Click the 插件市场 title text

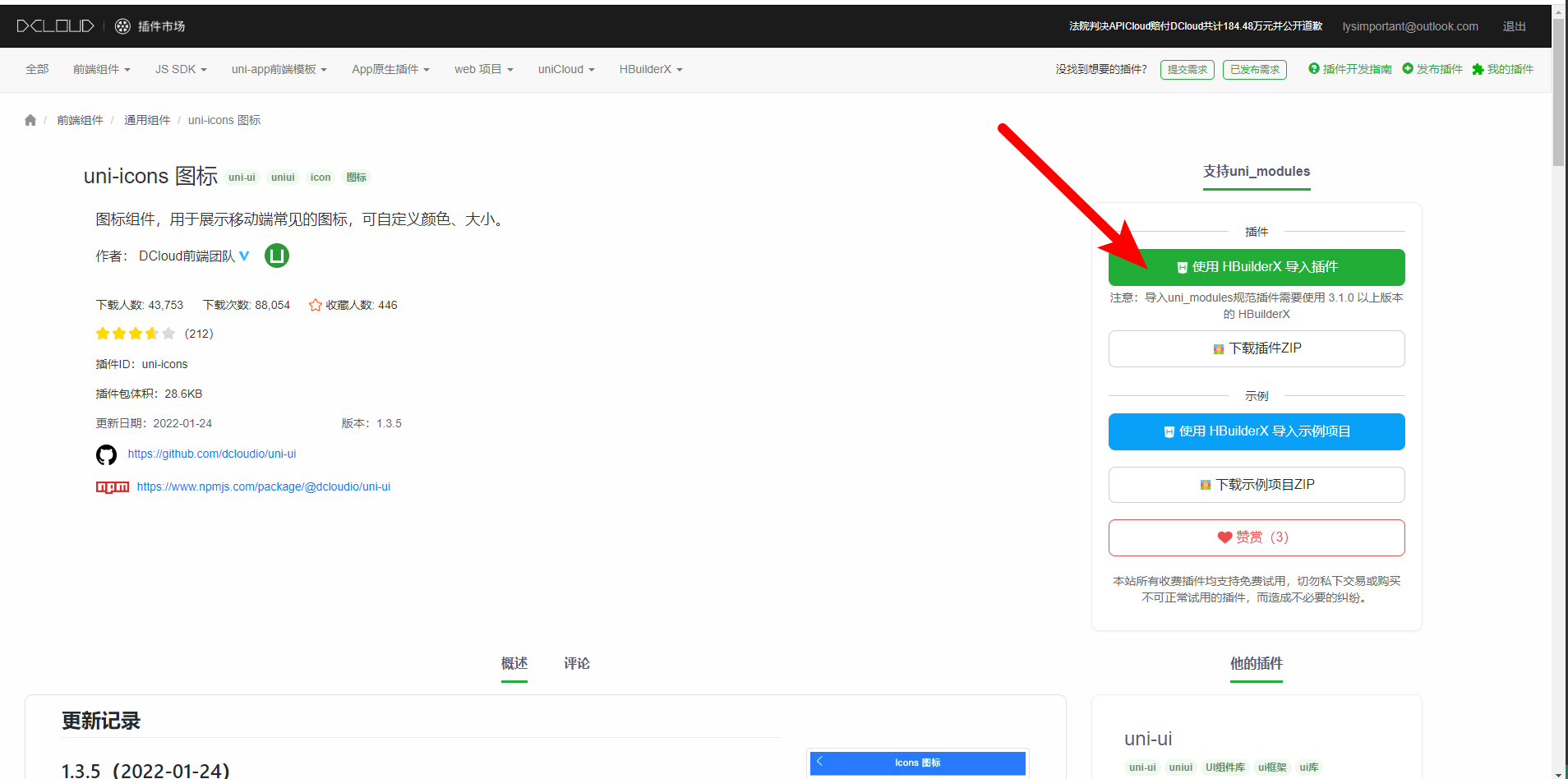coord(162,26)
